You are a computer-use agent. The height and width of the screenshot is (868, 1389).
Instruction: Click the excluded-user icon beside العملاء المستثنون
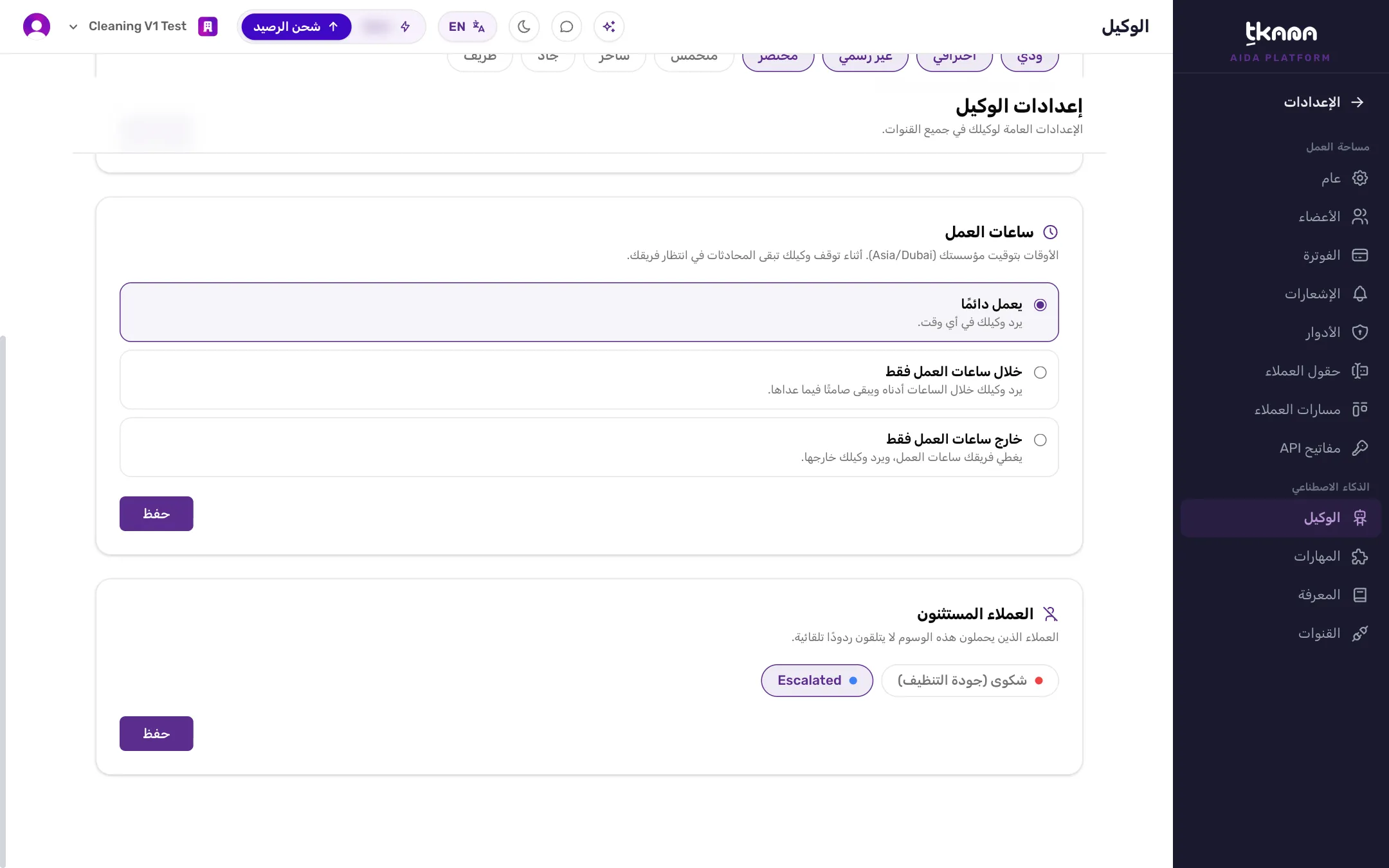pyautogui.click(x=1050, y=614)
